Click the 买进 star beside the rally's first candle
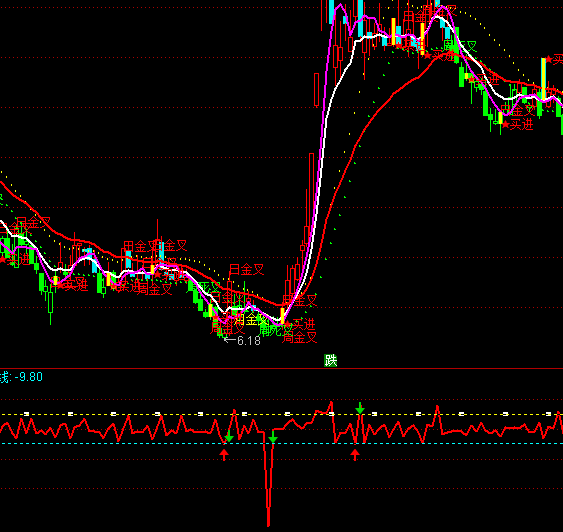 pos(300,325)
